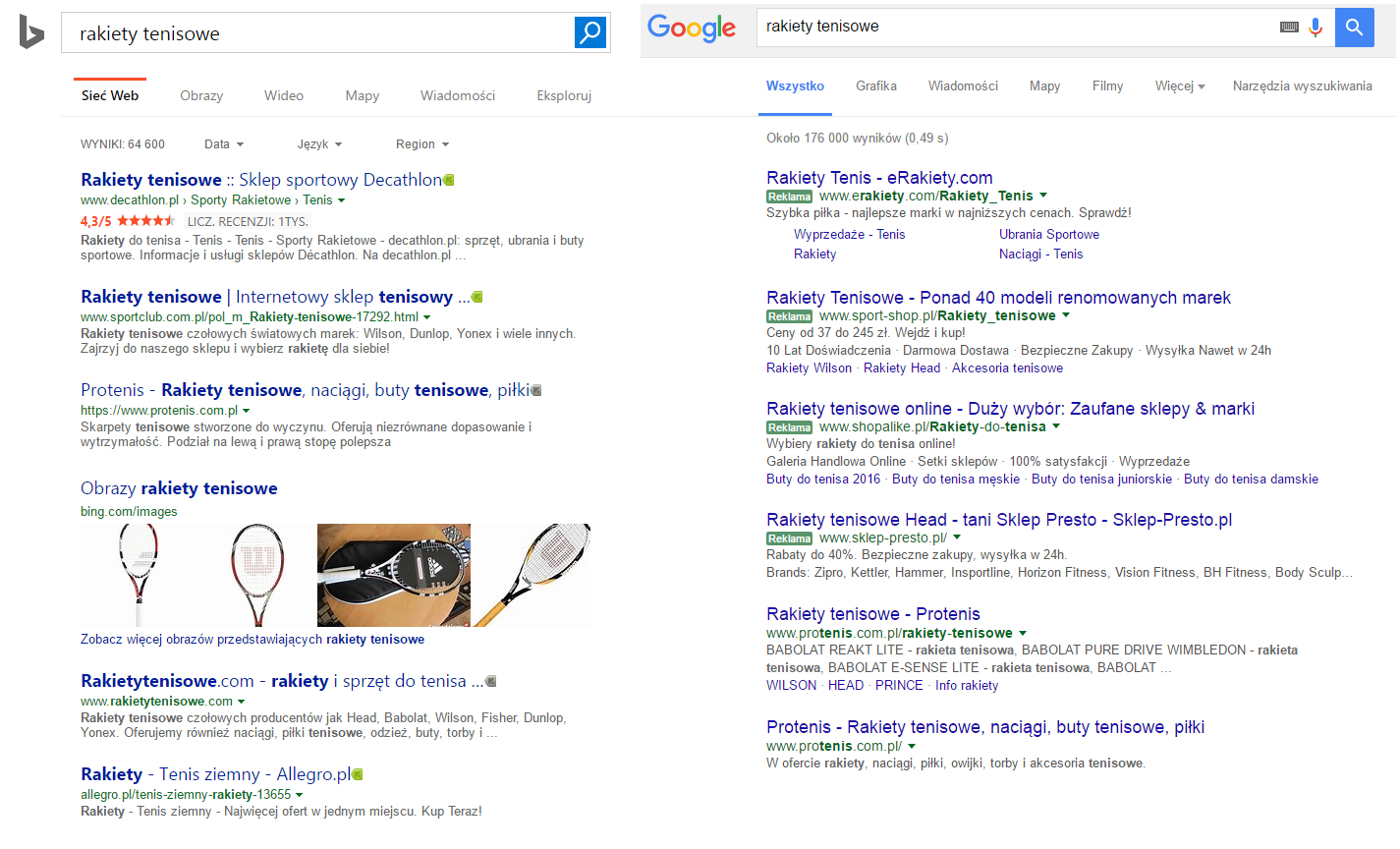Image resolution: width=1400 pixels, height=849 pixels.
Task: Switch to Bing Obrazy tab
Action: pos(201,96)
